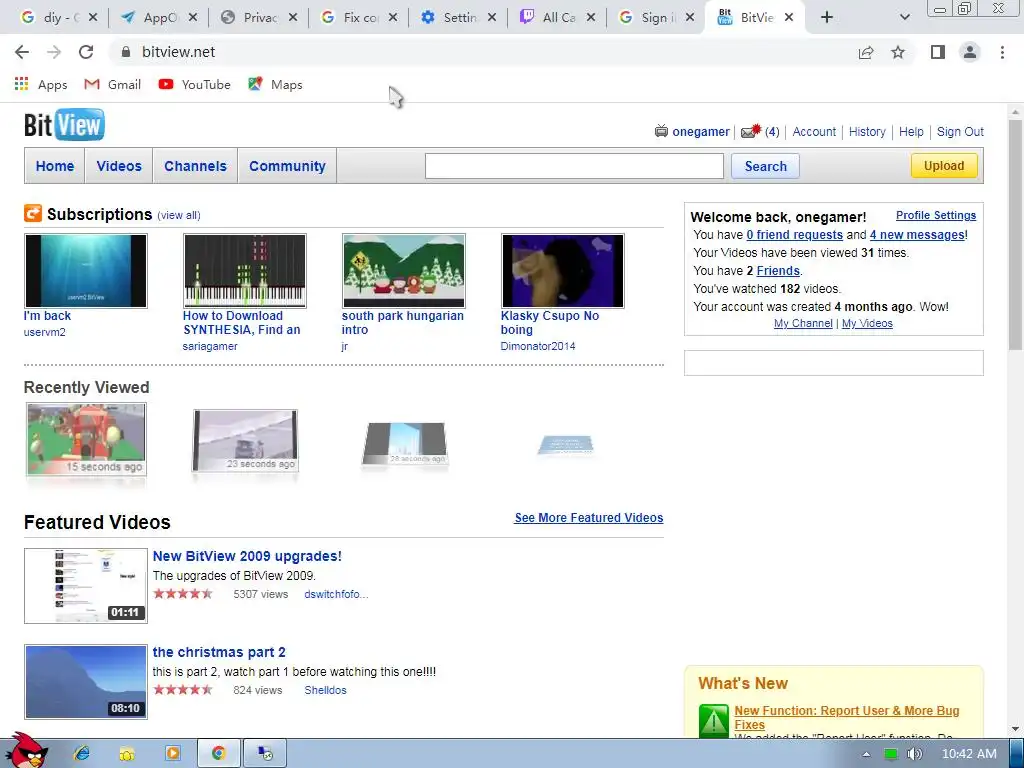Open 'the christmas part 2' video title
Image resolution: width=1024 pixels, height=768 pixels.
219,652
